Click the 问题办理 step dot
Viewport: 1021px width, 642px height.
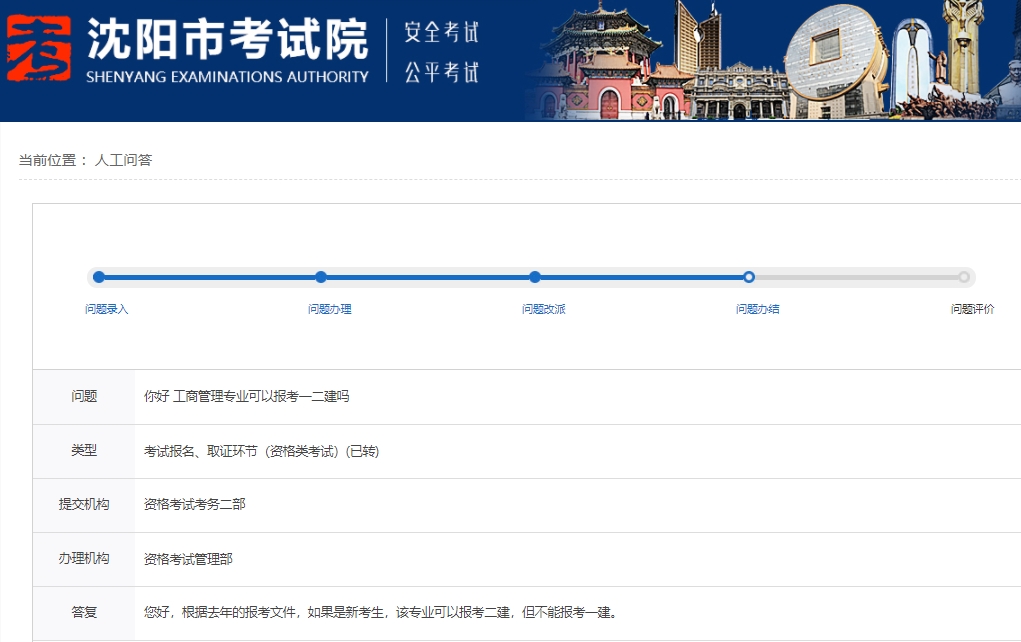[321, 277]
